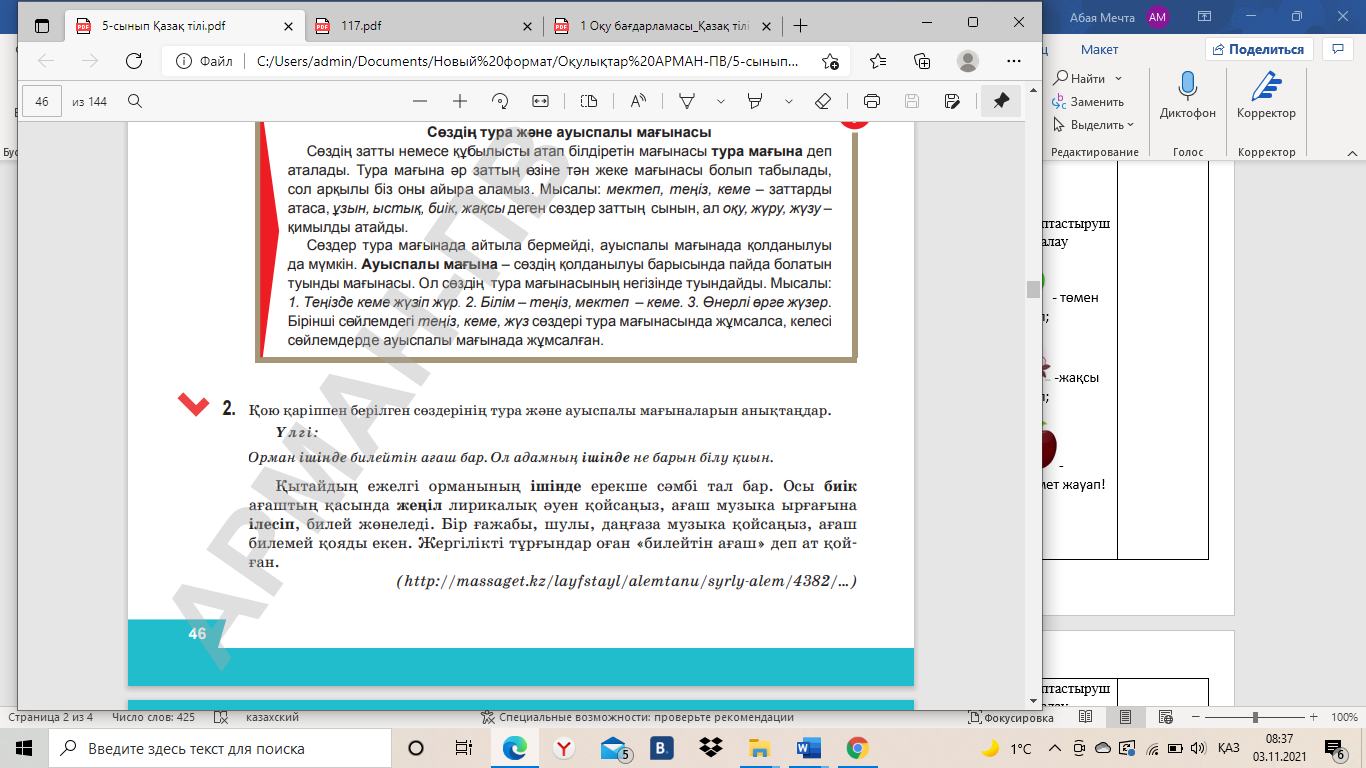
Task: Click the Поделиться button in Word
Action: click(x=1259, y=49)
